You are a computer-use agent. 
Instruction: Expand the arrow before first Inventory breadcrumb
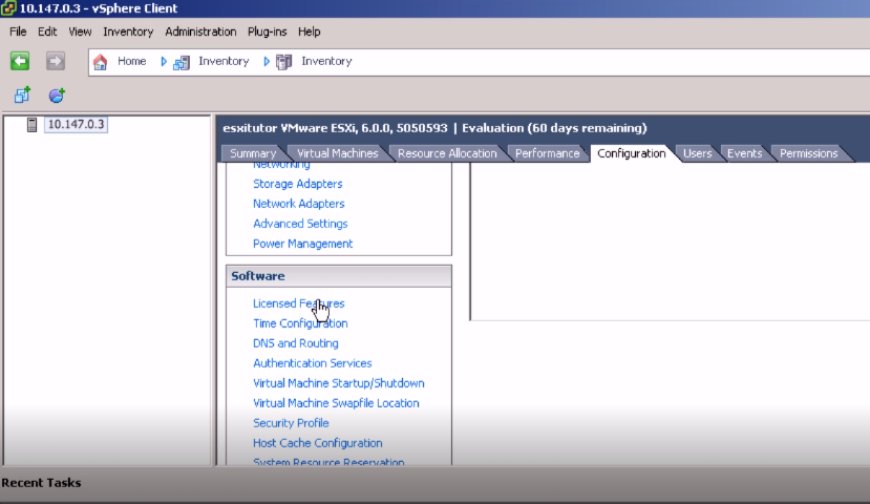click(x=164, y=61)
